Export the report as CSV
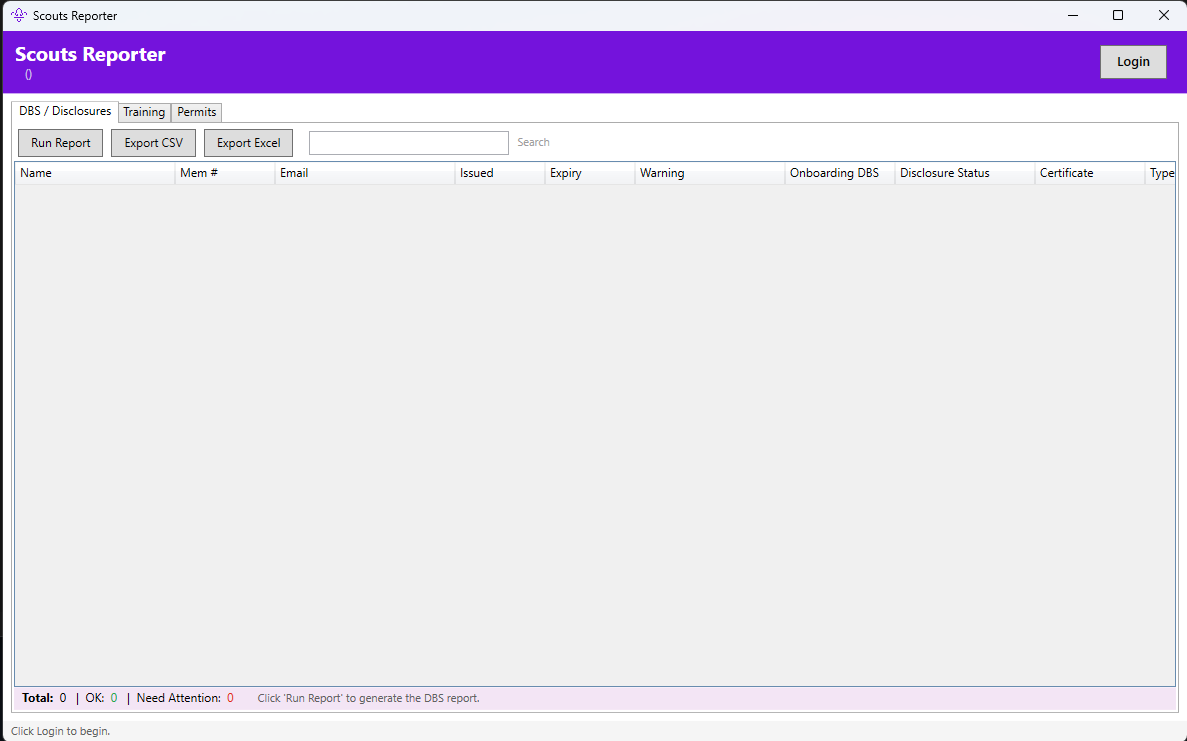This screenshot has width=1187, height=741. pyautogui.click(x=154, y=143)
